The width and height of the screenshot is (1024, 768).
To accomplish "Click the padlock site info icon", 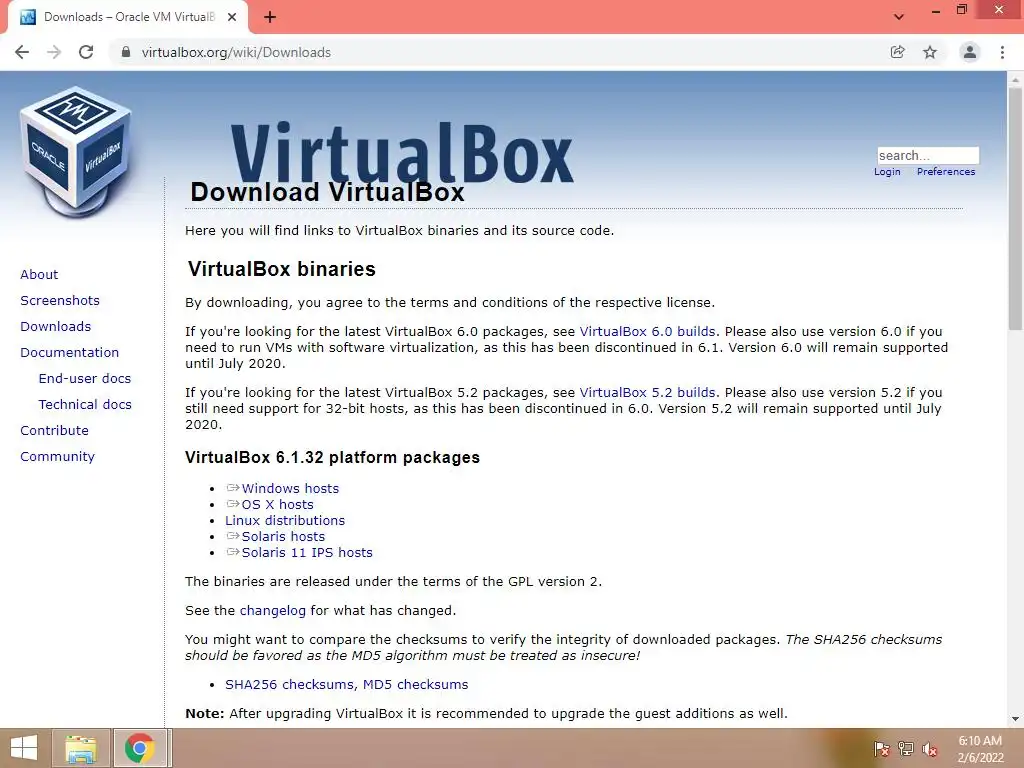I will point(126,52).
